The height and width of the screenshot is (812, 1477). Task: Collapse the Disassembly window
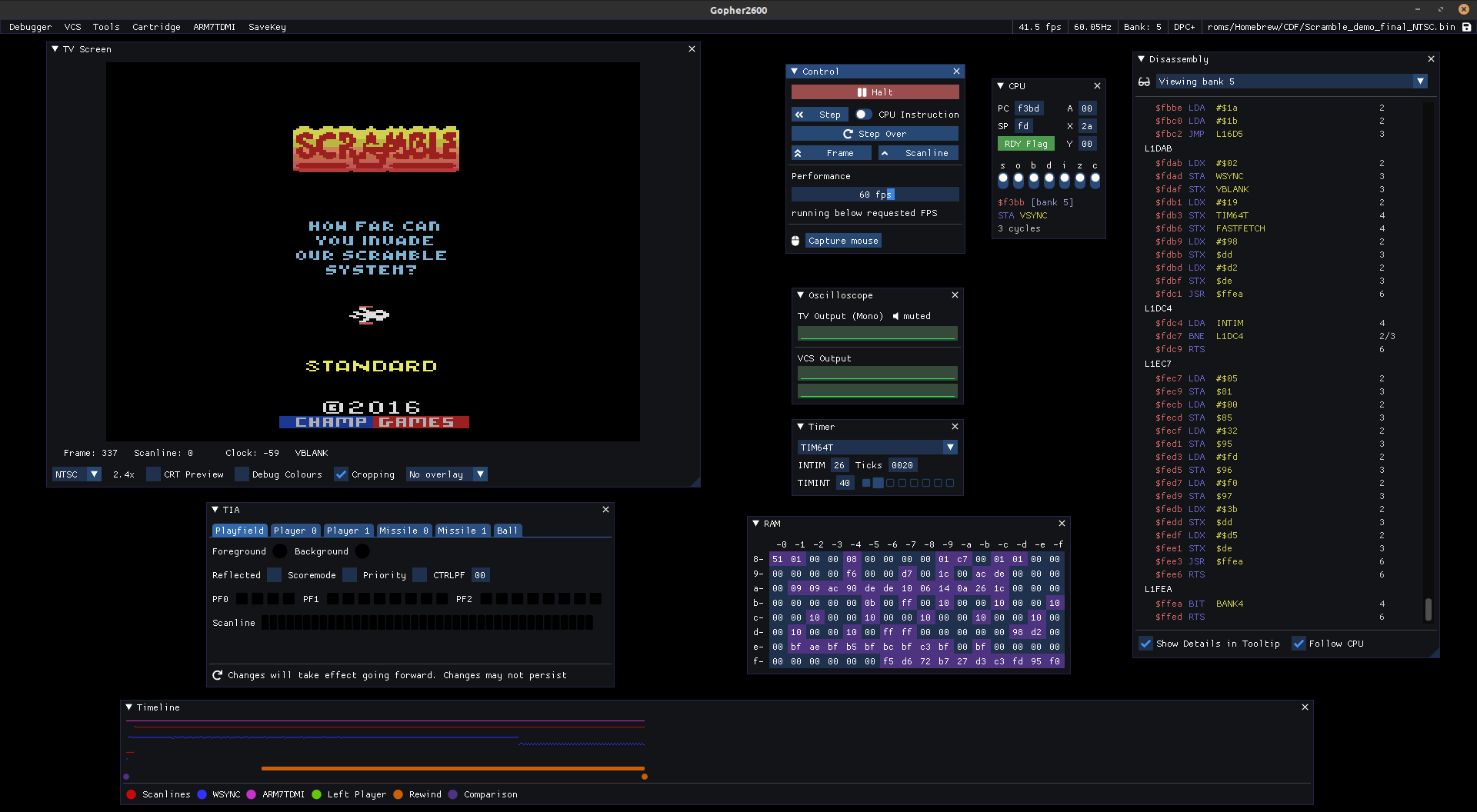click(x=1142, y=59)
